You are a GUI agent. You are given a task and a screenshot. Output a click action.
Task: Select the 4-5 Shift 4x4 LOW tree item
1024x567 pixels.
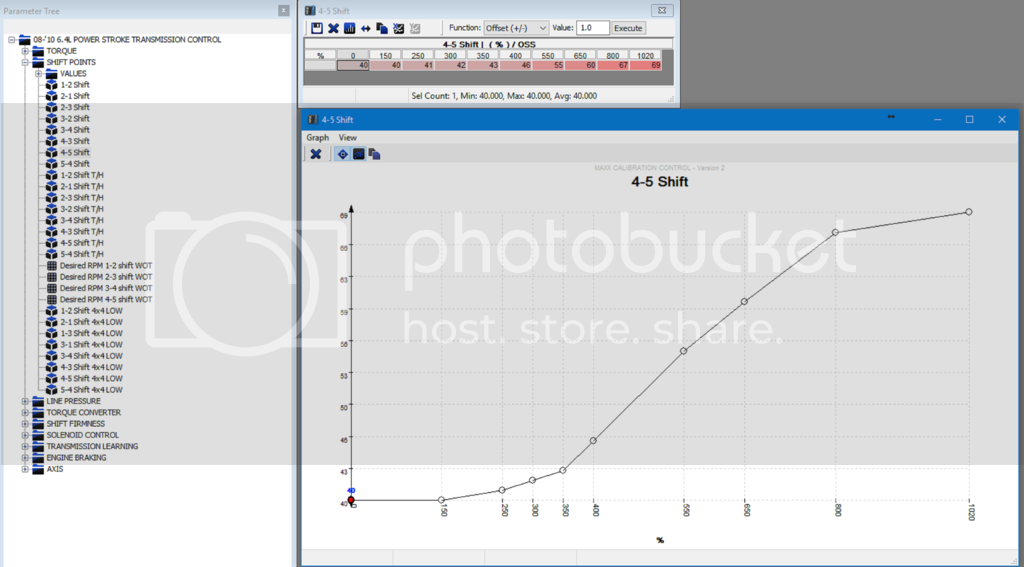tap(91, 378)
